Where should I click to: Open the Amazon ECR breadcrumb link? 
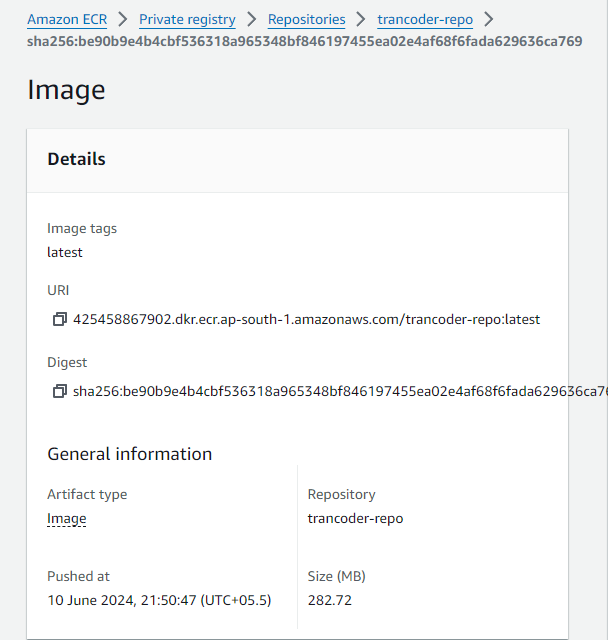coord(67,20)
